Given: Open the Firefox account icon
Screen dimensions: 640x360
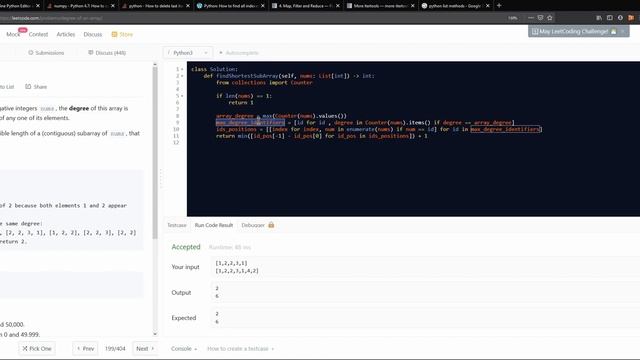Looking at the screenshot, I should pyautogui.click(x=620, y=18).
